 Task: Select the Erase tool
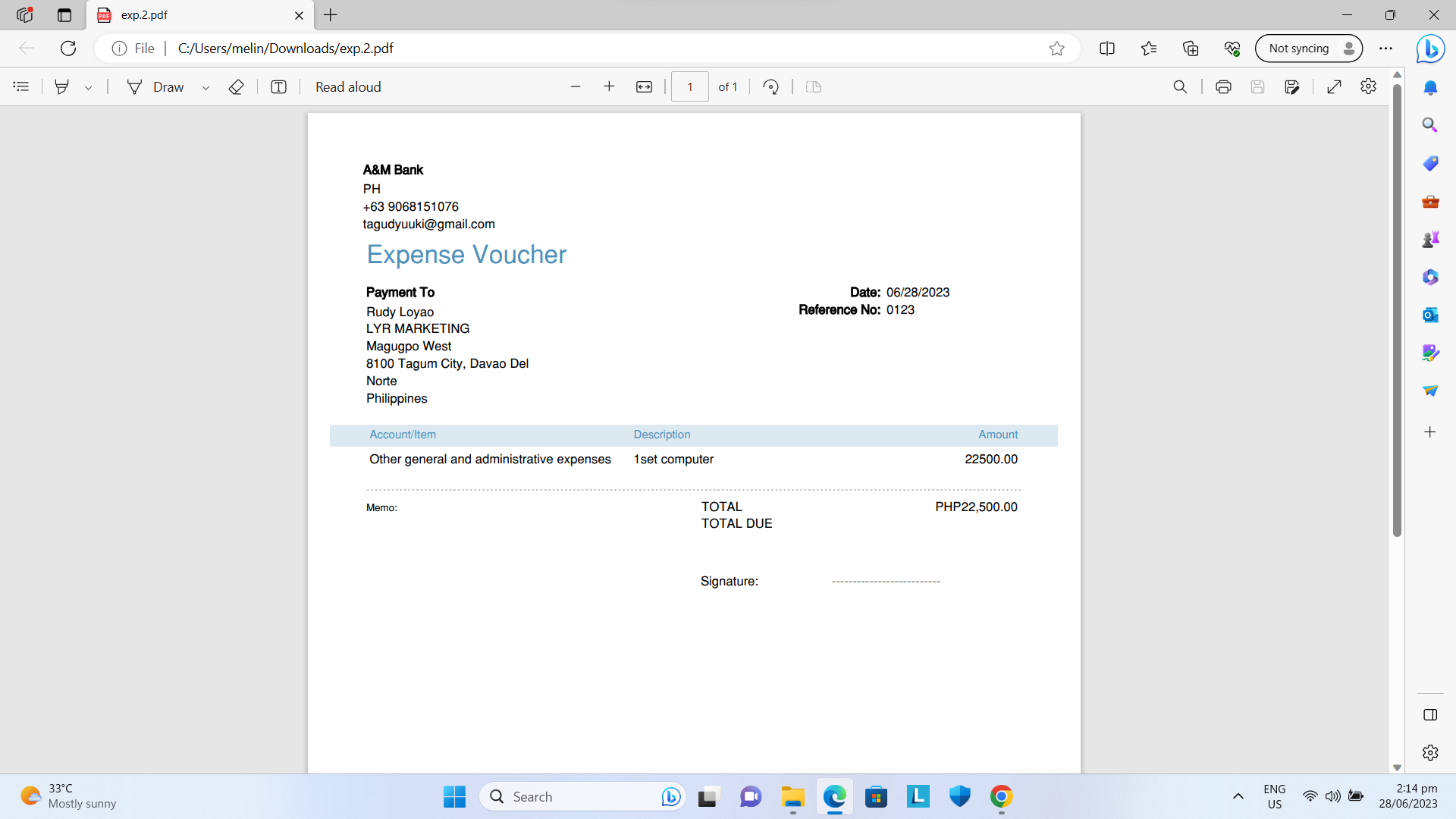click(x=236, y=86)
